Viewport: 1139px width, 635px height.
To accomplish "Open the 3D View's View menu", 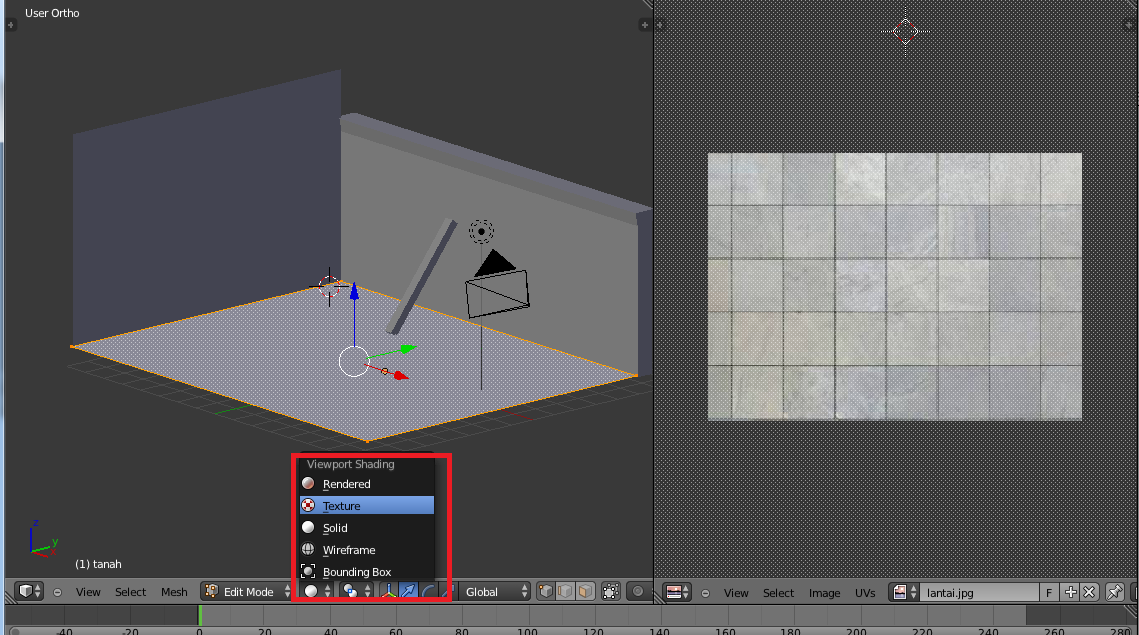I will 88,592.
